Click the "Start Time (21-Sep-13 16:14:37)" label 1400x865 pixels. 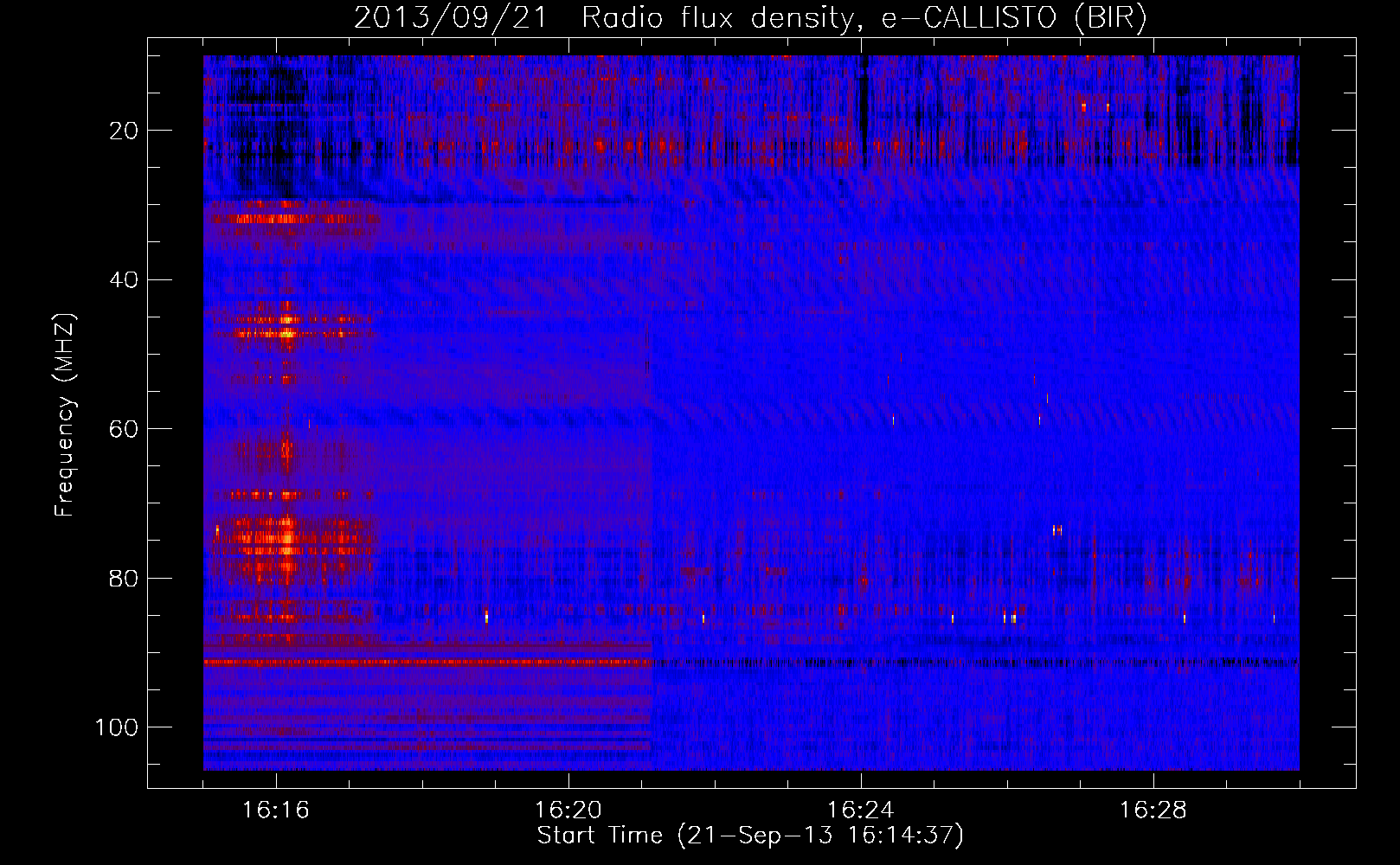click(750, 836)
